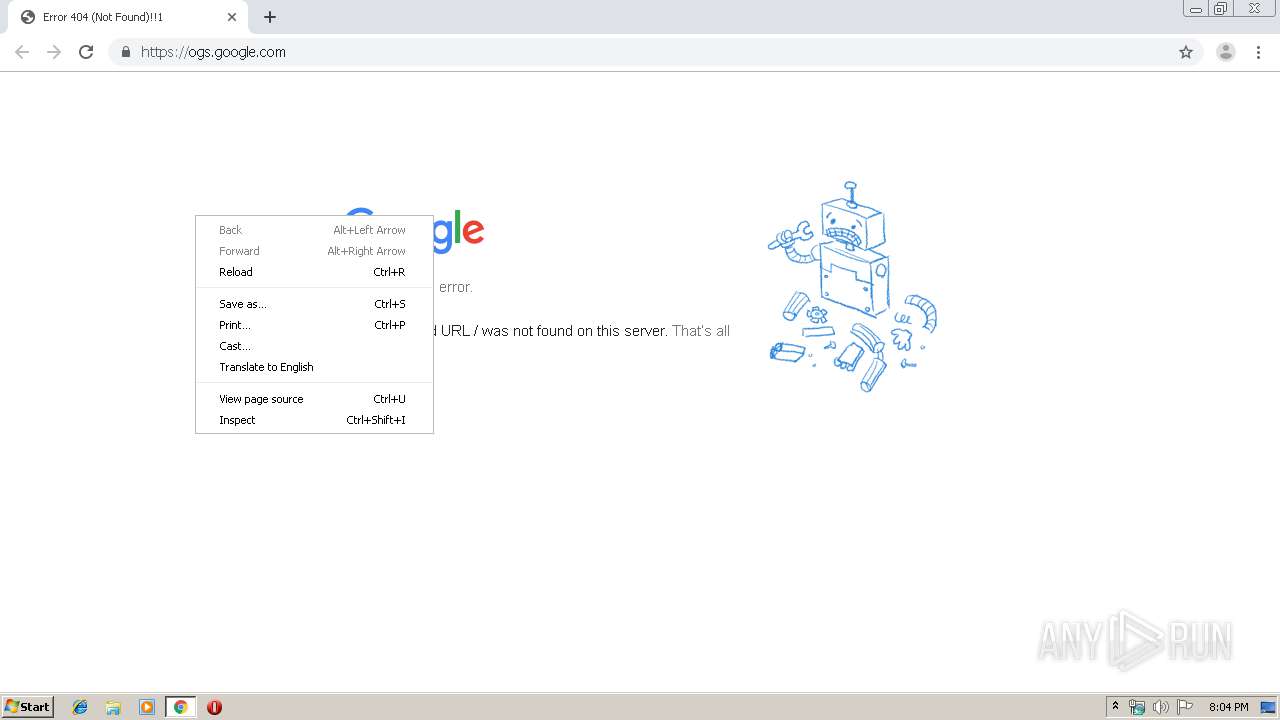Choose Cast... from the context menu
1280x720 pixels.
click(x=314, y=346)
